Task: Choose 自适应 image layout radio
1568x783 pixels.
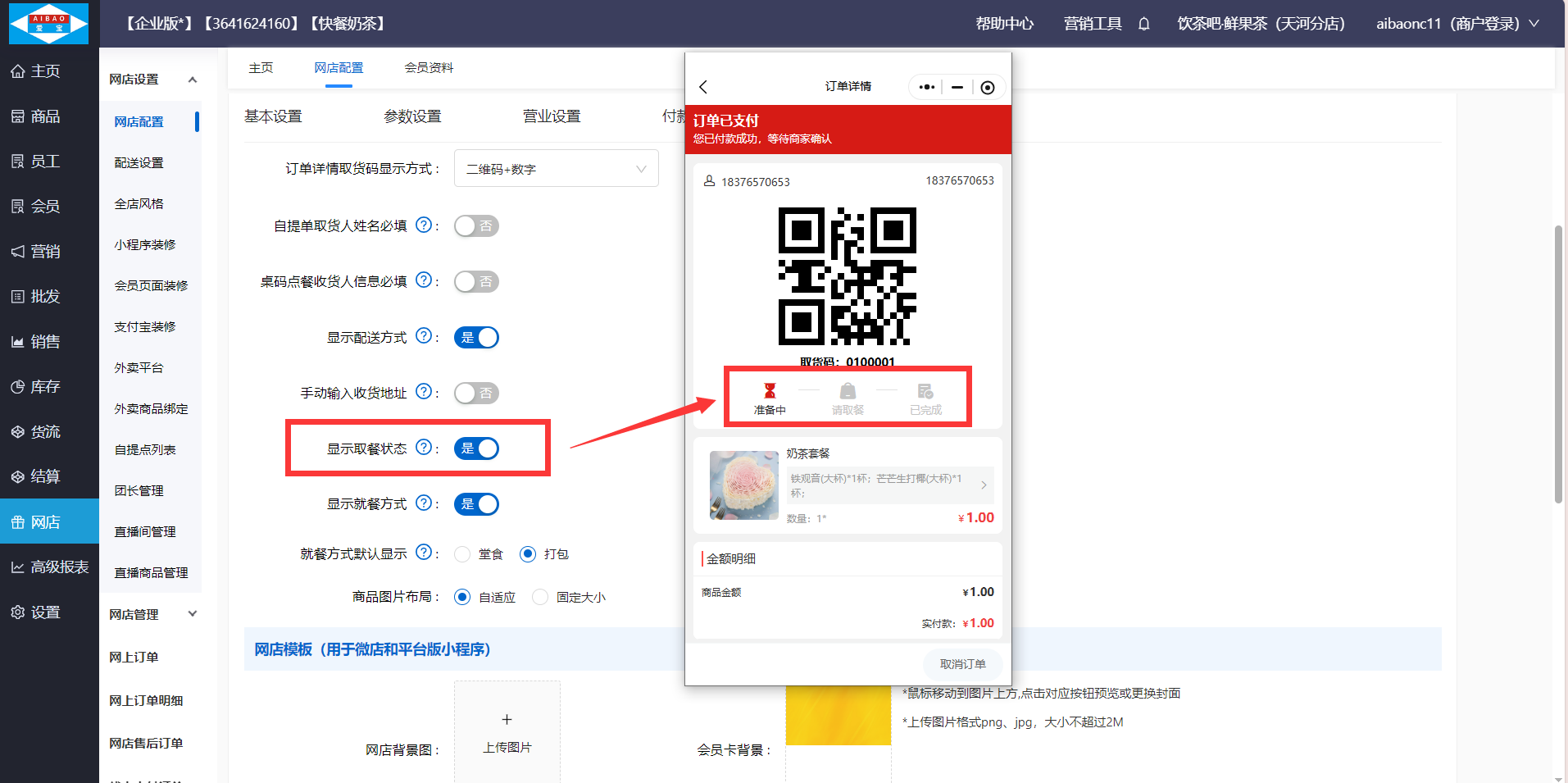Action: 462,597
